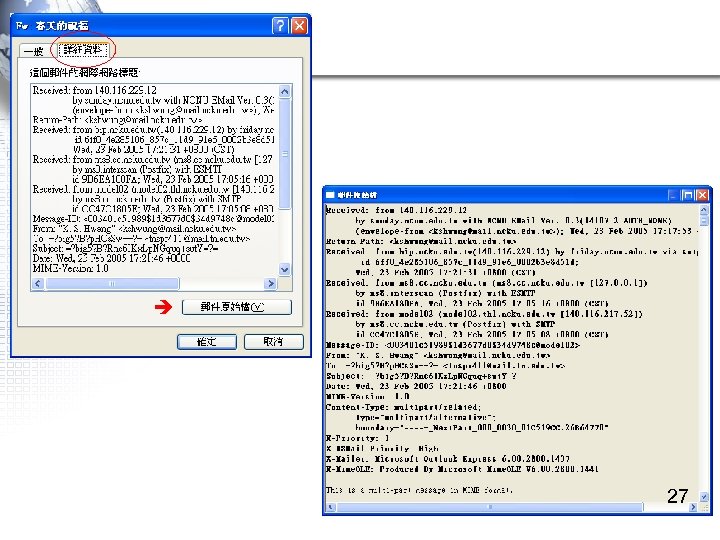Confirm with the 確定 button
The width and height of the screenshot is (720, 540).
(207, 342)
